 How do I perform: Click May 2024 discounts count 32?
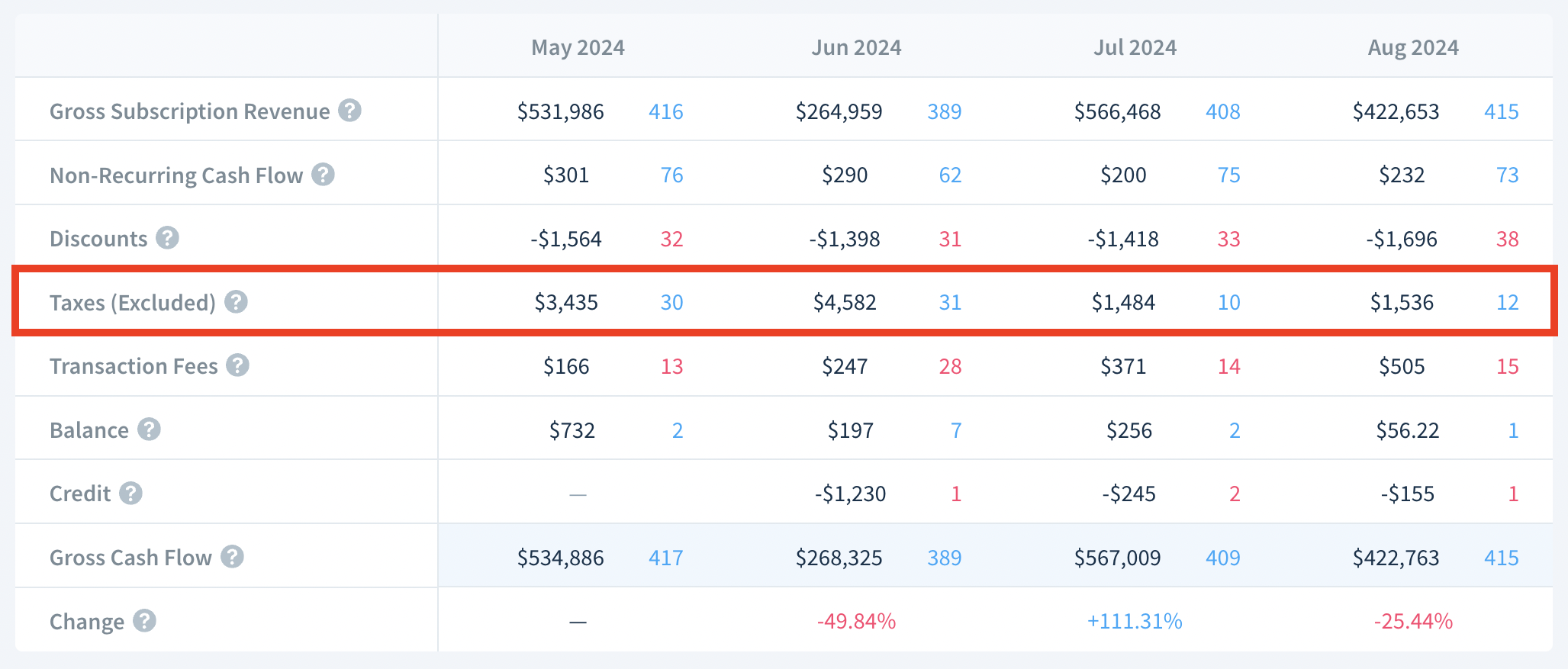tap(671, 239)
